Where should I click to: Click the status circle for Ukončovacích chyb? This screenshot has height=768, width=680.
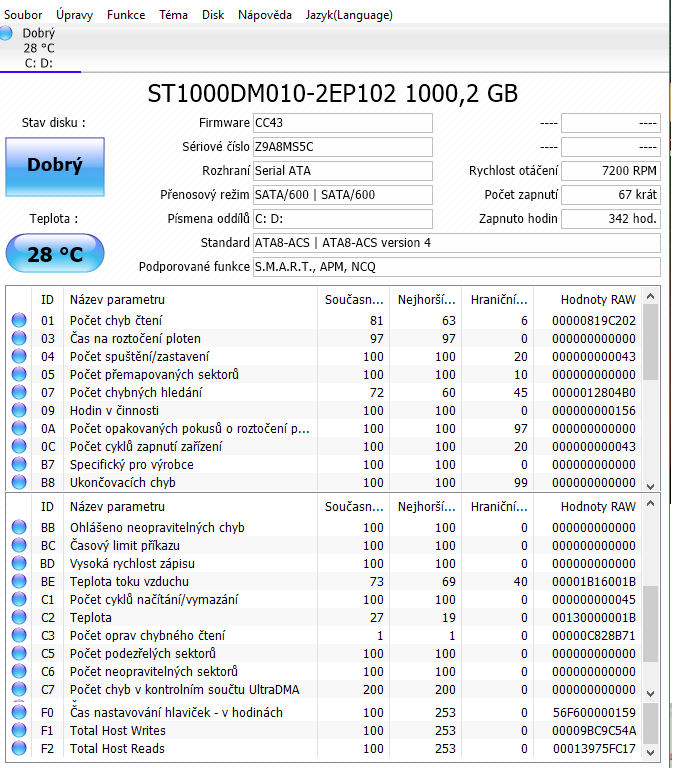[19, 482]
